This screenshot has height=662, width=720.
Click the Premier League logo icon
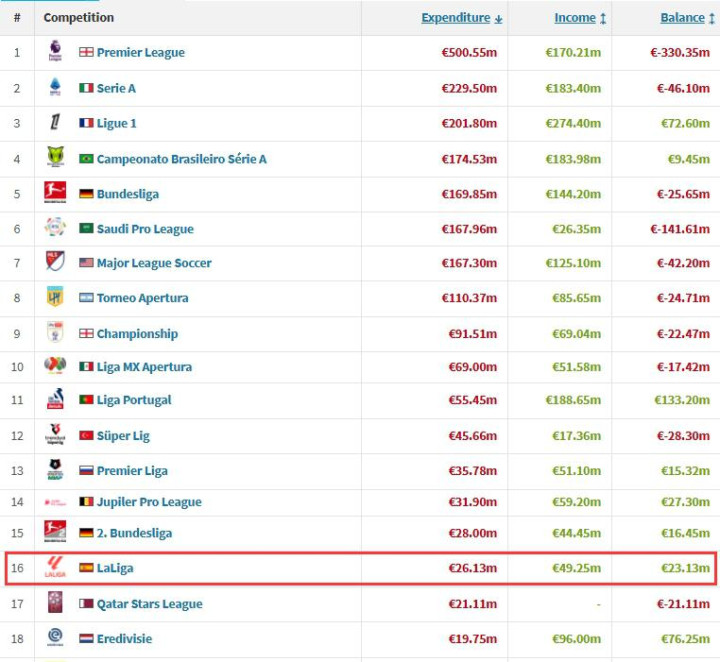[55, 51]
